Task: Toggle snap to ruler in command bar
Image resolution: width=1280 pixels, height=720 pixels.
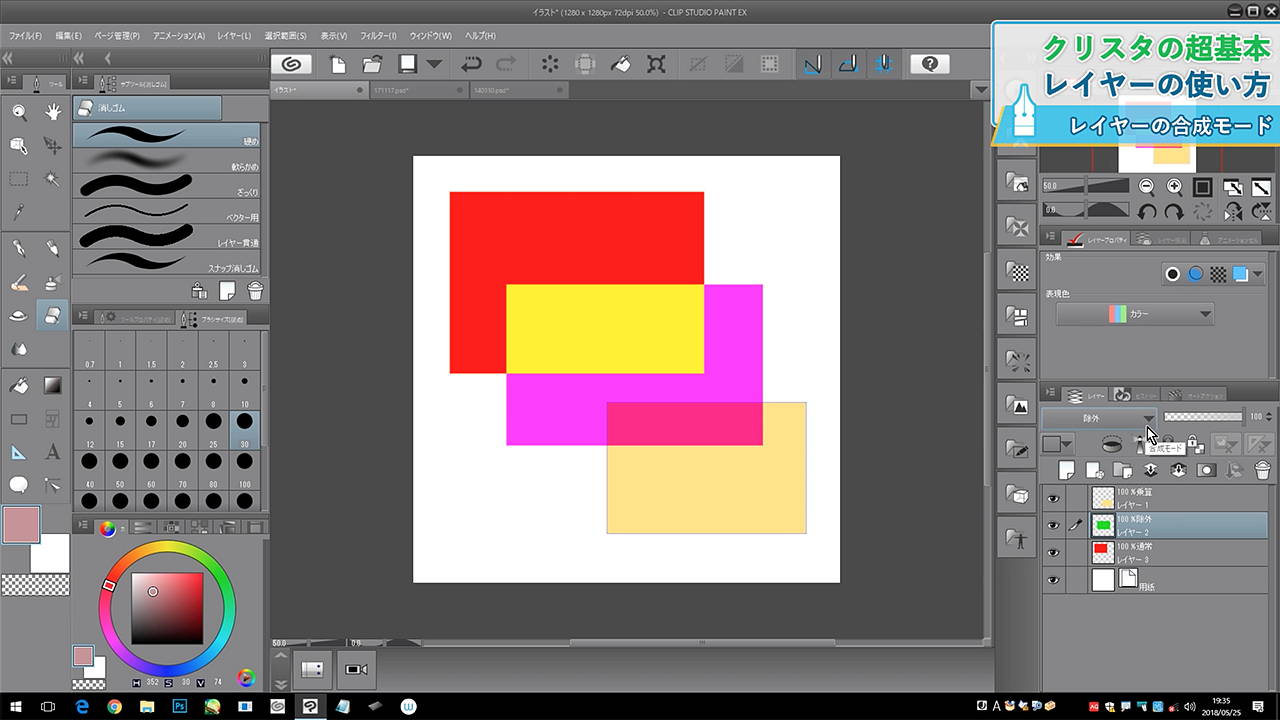Action: 813,64
